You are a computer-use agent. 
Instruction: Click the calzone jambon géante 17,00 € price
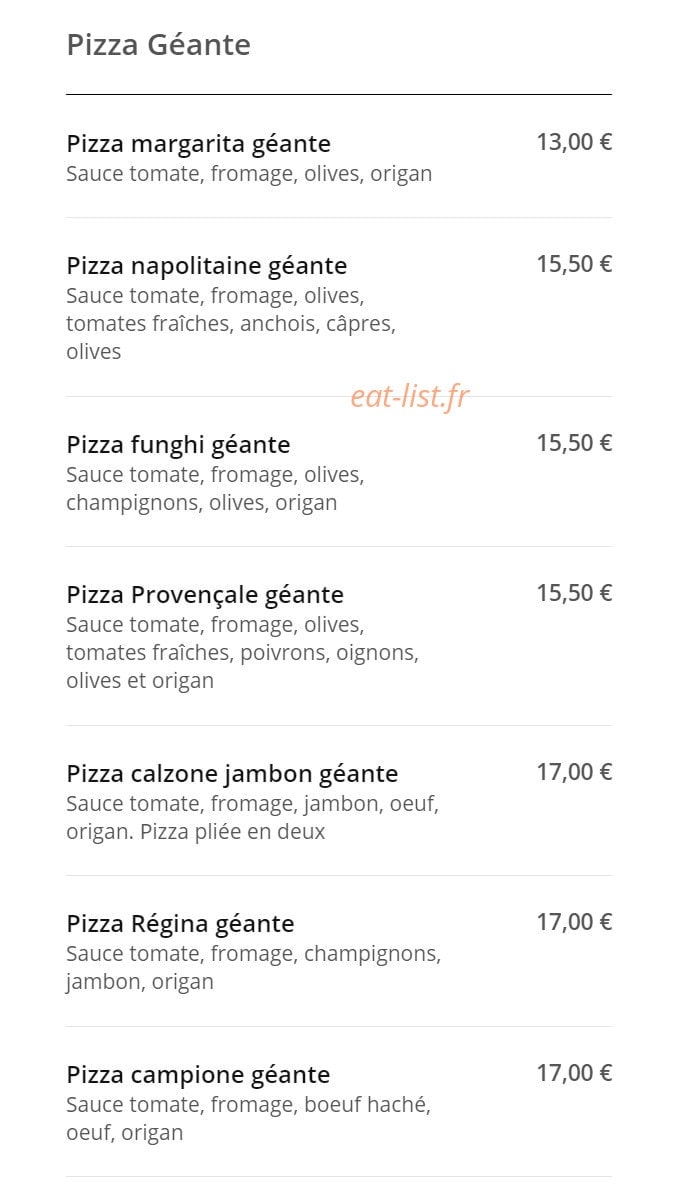574,772
